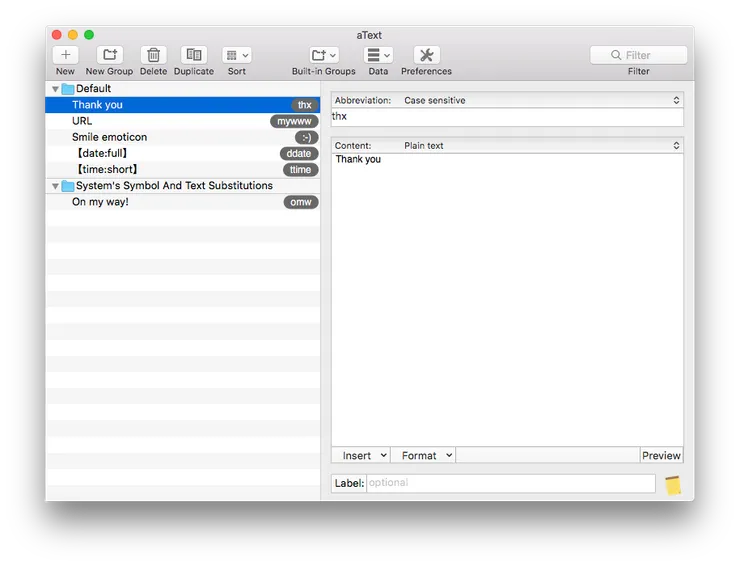The image size is (740, 566).
Task: Open the Built-in Groups menu
Action: pos(323,55)
